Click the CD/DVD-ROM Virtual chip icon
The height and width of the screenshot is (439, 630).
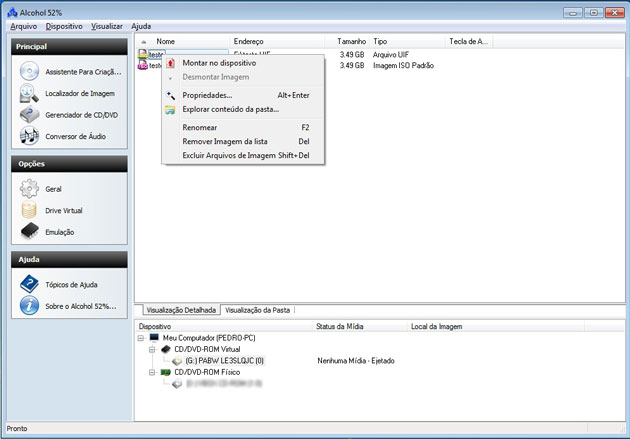(x=166, y=349)
